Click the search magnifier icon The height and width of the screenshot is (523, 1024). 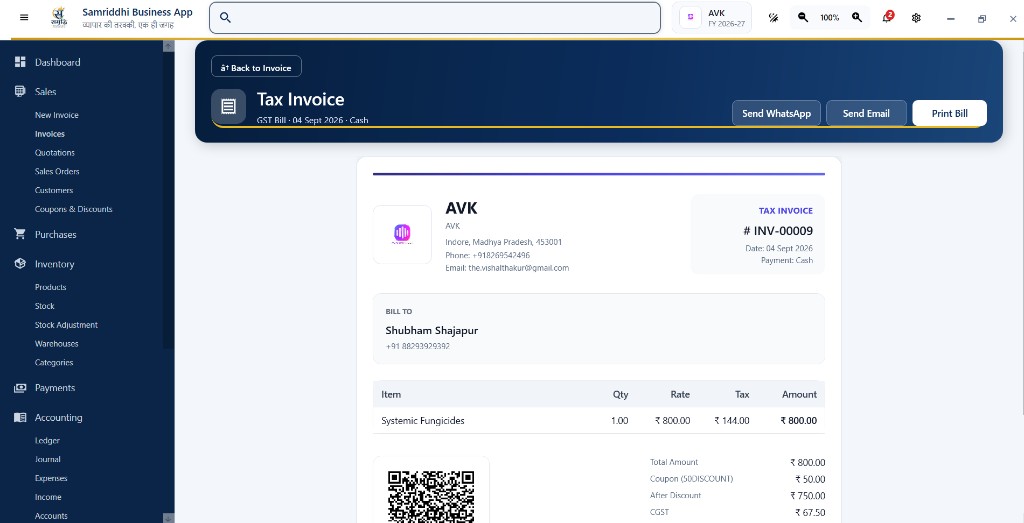[x=225, y=18]
